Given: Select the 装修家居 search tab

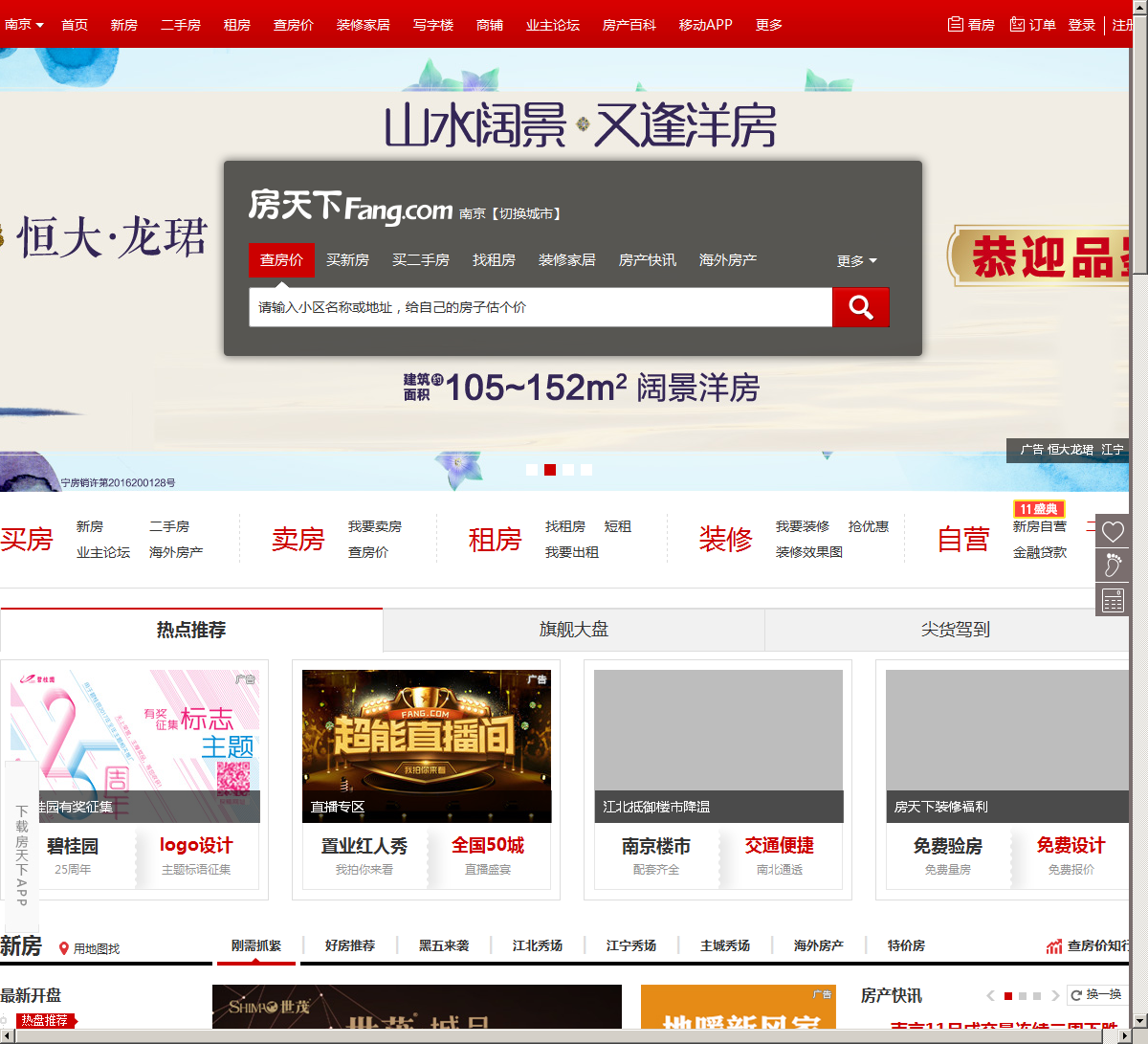Looking at the screenshot, I should (566, 260).
